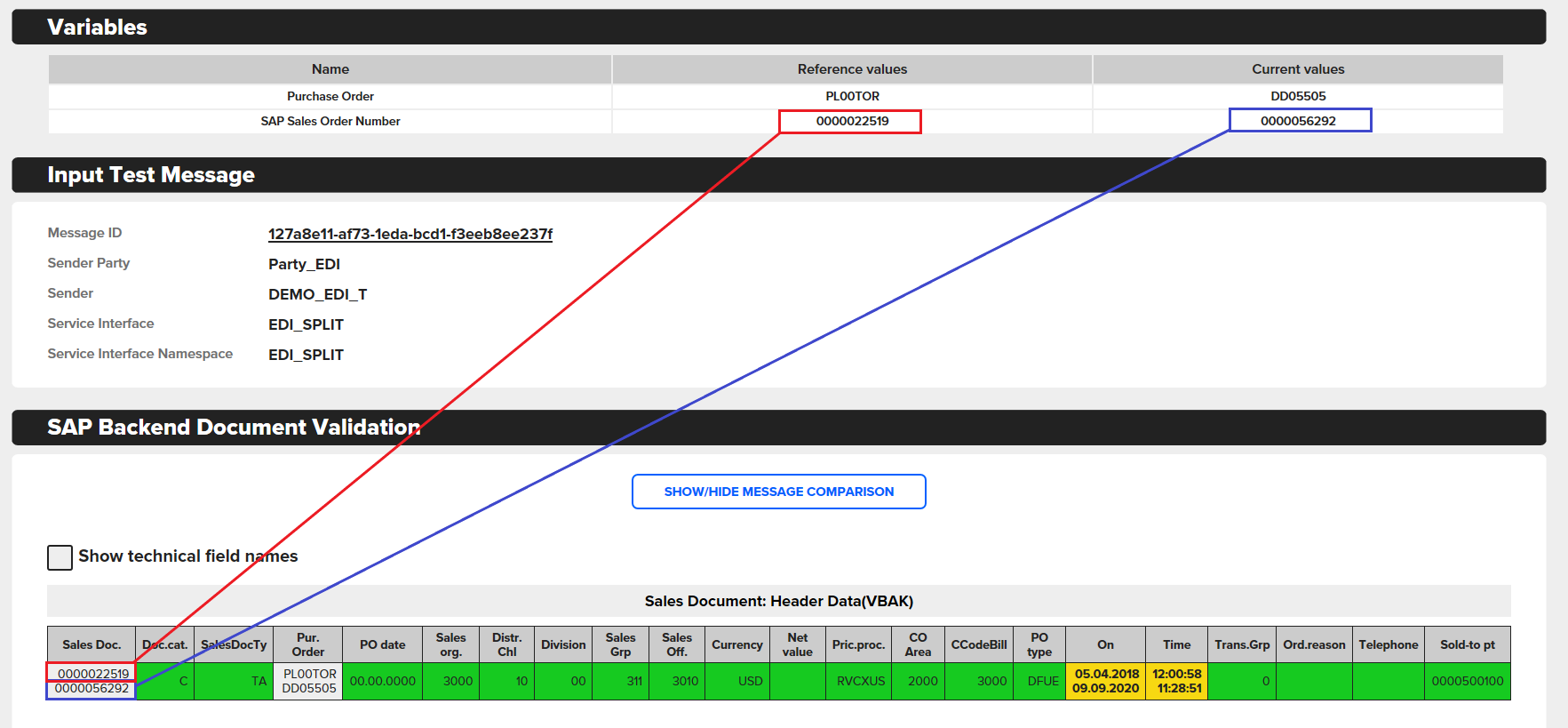Click the SHOW/HIDE MESSAGE COMPARISON button

tap(778, 492)
